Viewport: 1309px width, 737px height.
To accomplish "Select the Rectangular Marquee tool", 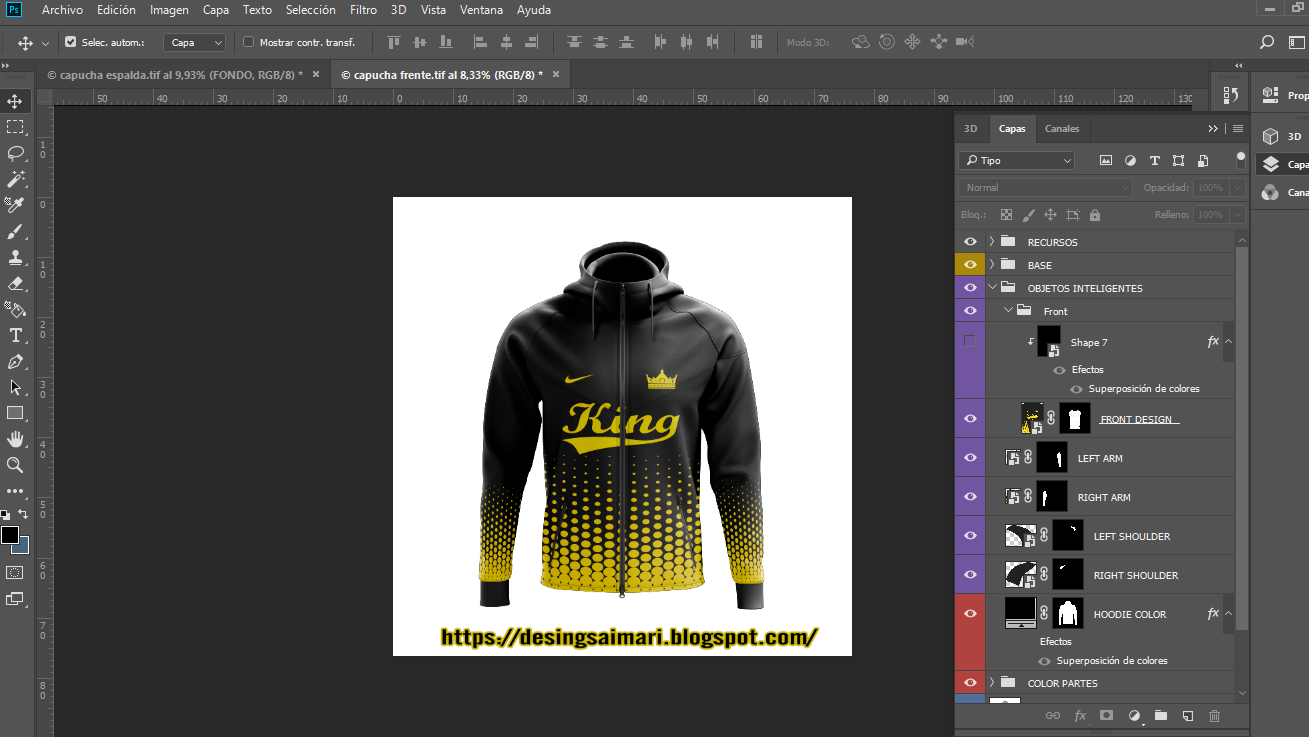I will click(x=15, y=127).
